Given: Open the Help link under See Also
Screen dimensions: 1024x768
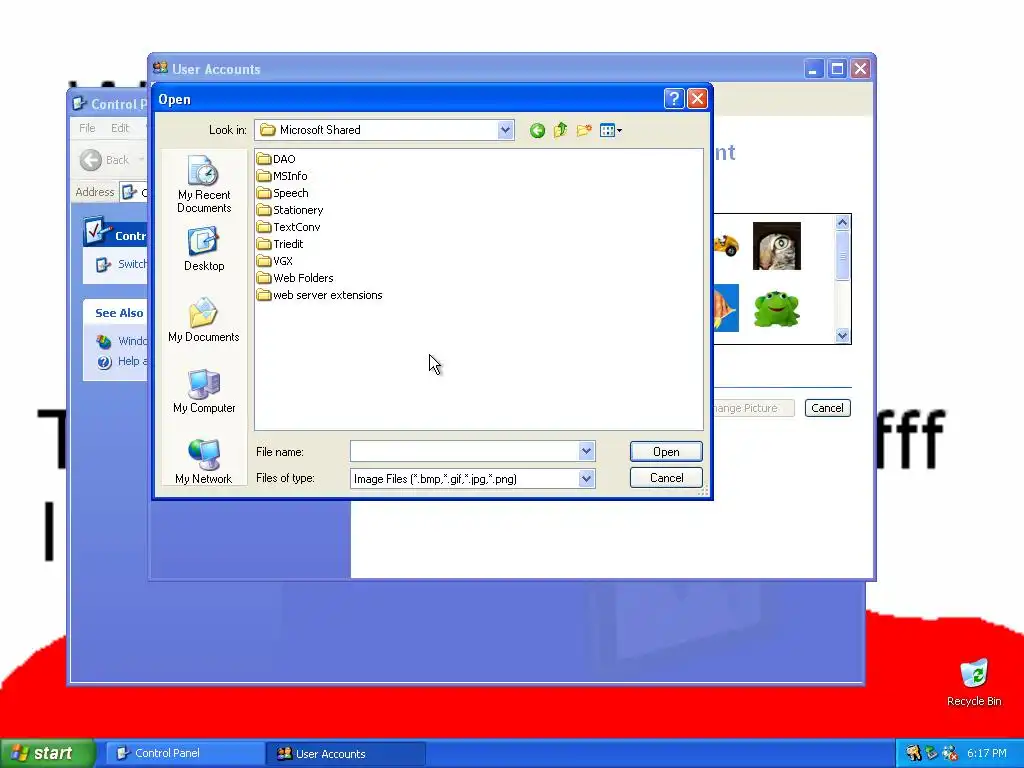Looking at the screenshot, I should [123, 362].
